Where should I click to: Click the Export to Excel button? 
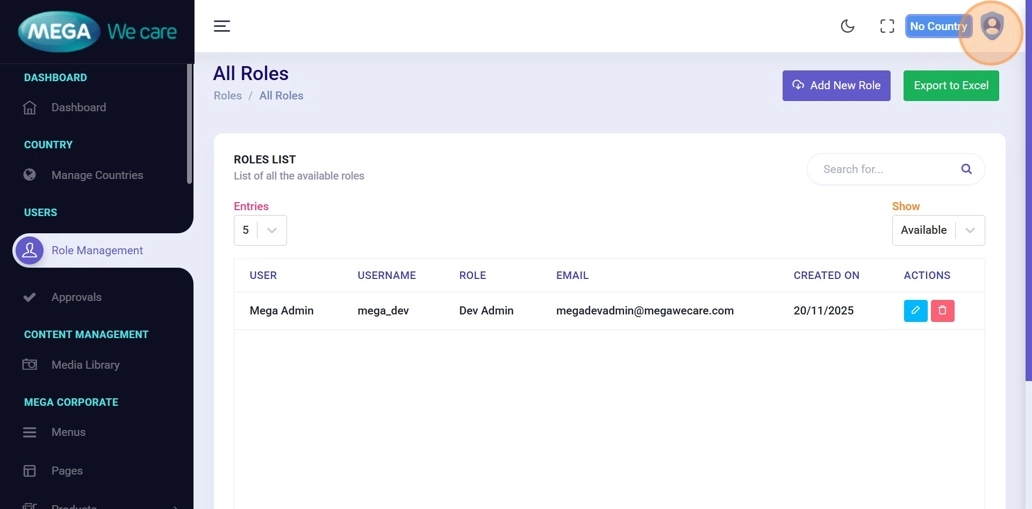(950, 86)
